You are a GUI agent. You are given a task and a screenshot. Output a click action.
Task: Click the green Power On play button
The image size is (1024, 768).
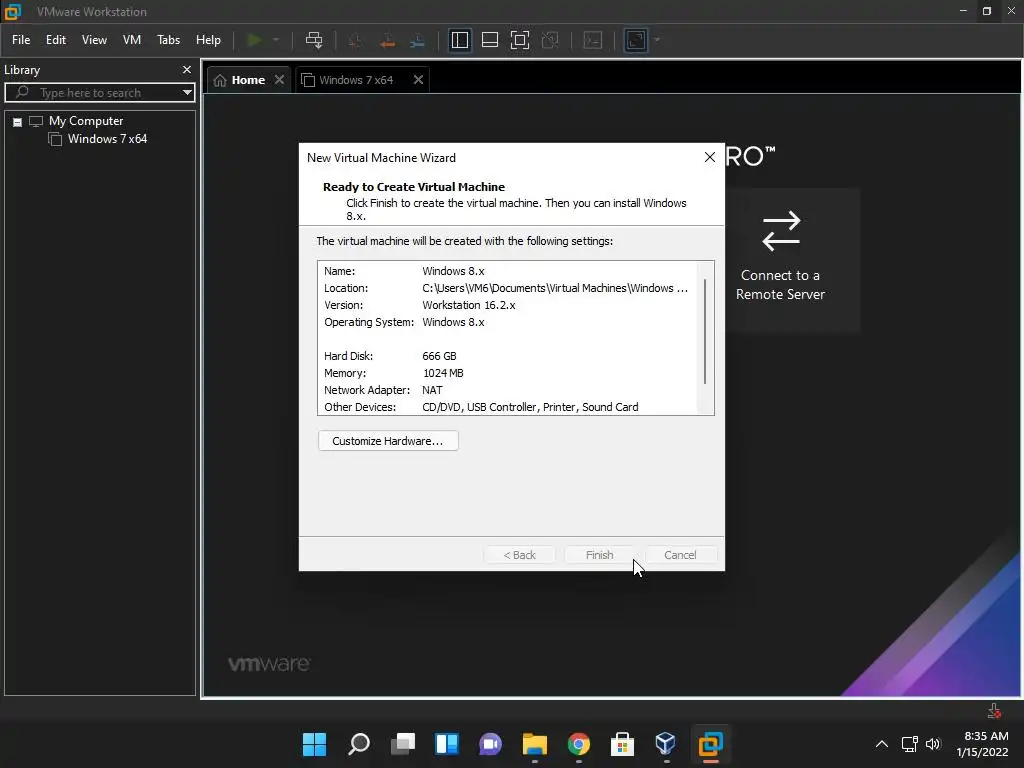coord(254,40)
